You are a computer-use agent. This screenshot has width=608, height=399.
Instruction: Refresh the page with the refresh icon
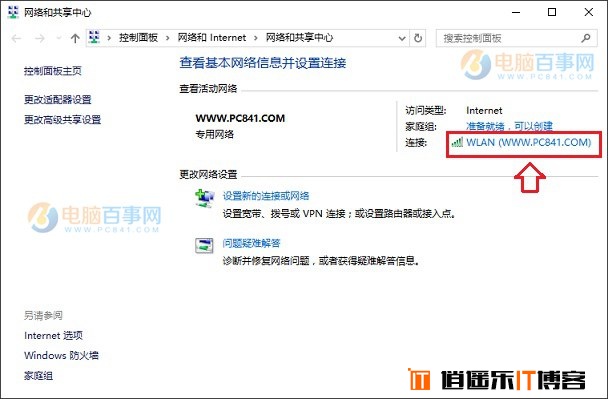[418, 38]
